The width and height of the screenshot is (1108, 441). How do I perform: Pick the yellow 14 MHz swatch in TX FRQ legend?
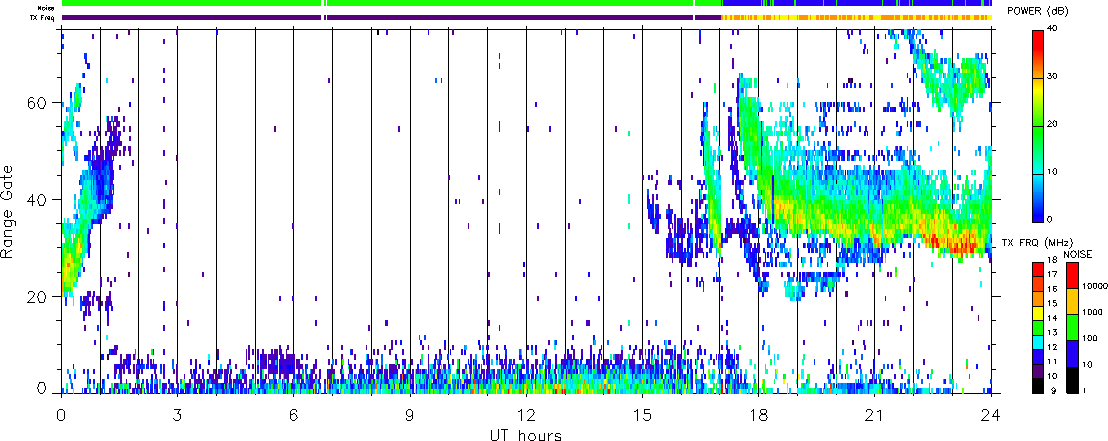pos(1035,314)
